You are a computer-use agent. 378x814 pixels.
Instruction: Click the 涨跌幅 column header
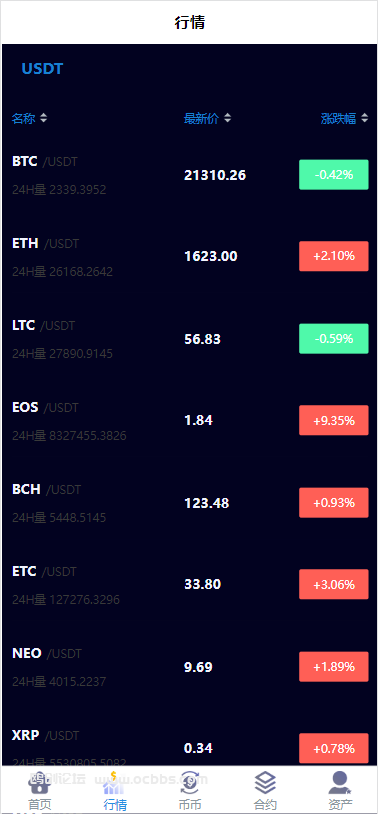[339, 118]
